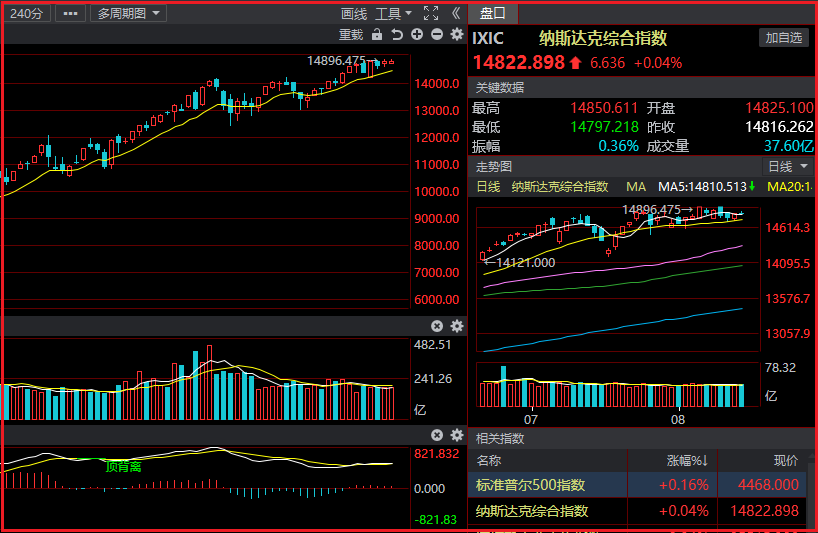Switch to the 盘口 tab
Viewport: 818px width, 533px height.
[493, 14]
